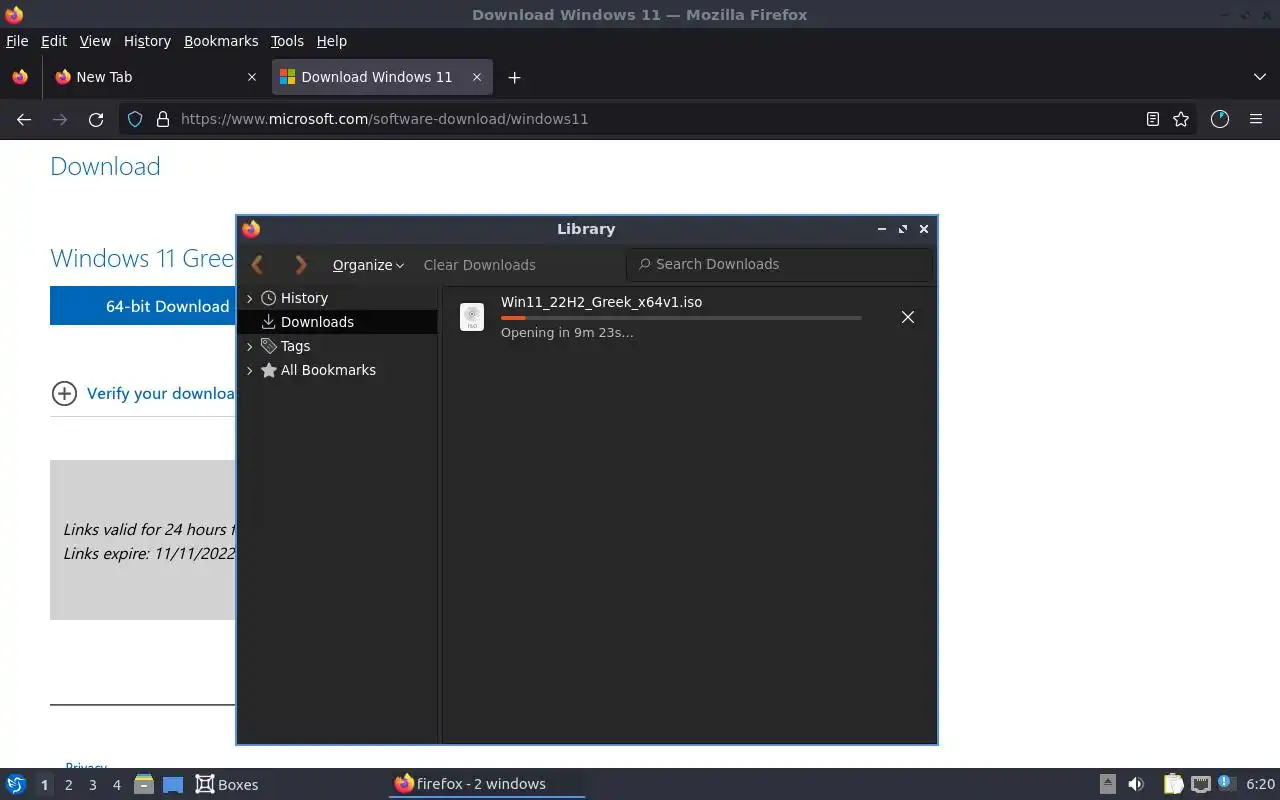The image size is (1280, 800).
Task: Click the clipboard manager tray icon
Action: click(x=1173, y=784)
